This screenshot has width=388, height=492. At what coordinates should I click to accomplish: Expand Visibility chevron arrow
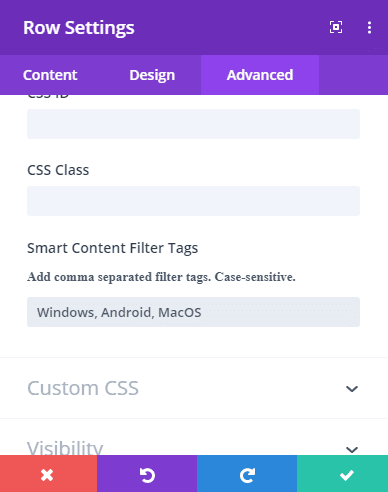click(352, 449)
